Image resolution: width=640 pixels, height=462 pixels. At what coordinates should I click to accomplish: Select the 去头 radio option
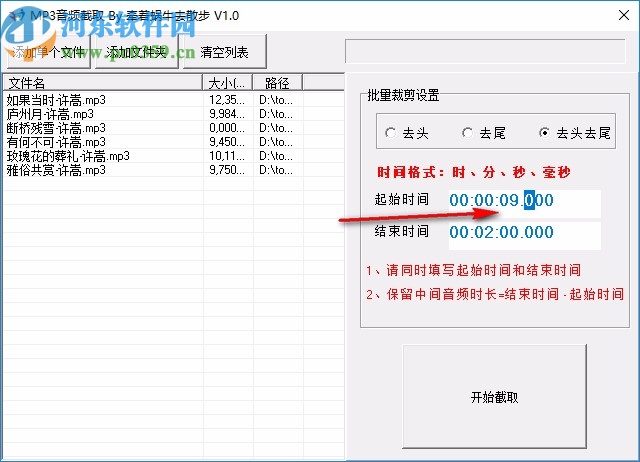click(407, 133)
